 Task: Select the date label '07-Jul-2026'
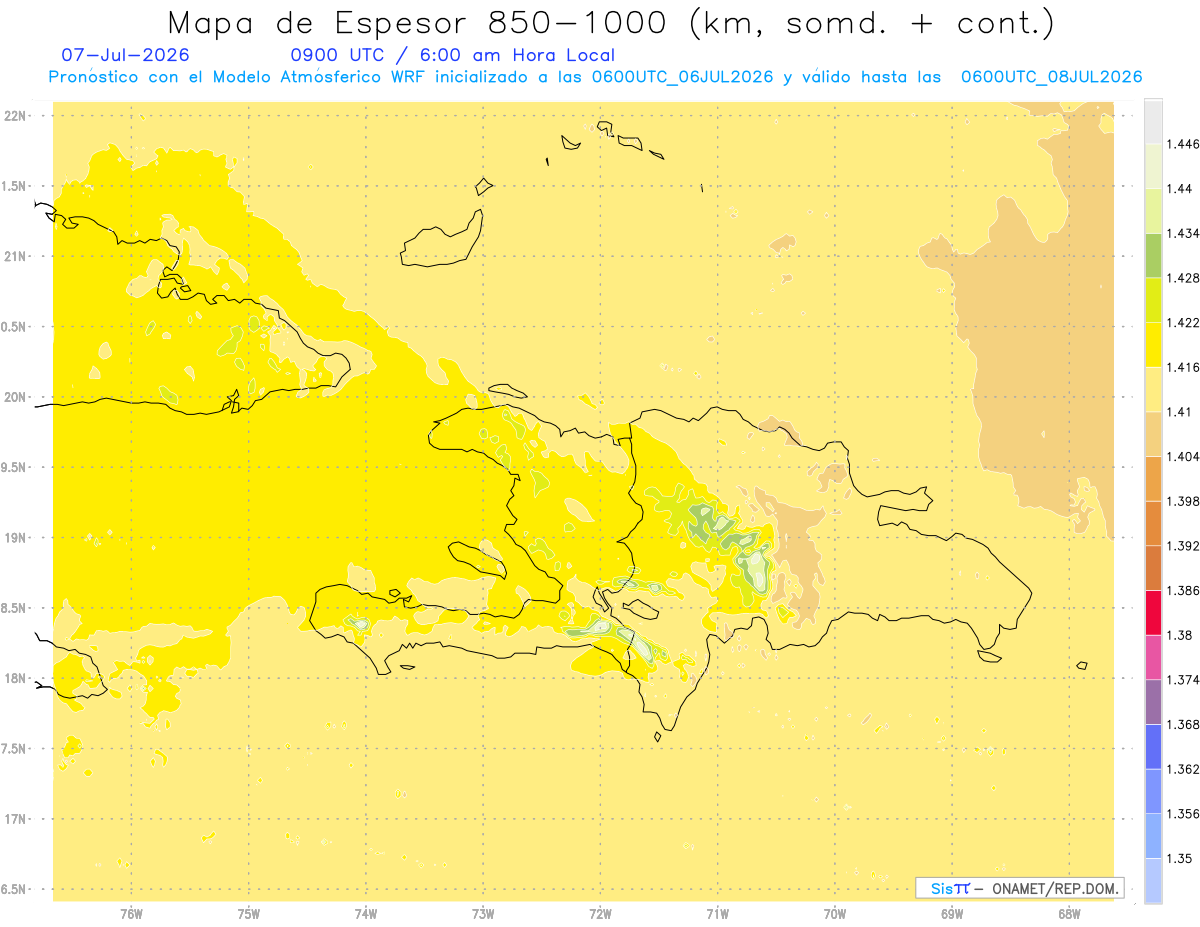pyautogui.click(x=125, y=56)
